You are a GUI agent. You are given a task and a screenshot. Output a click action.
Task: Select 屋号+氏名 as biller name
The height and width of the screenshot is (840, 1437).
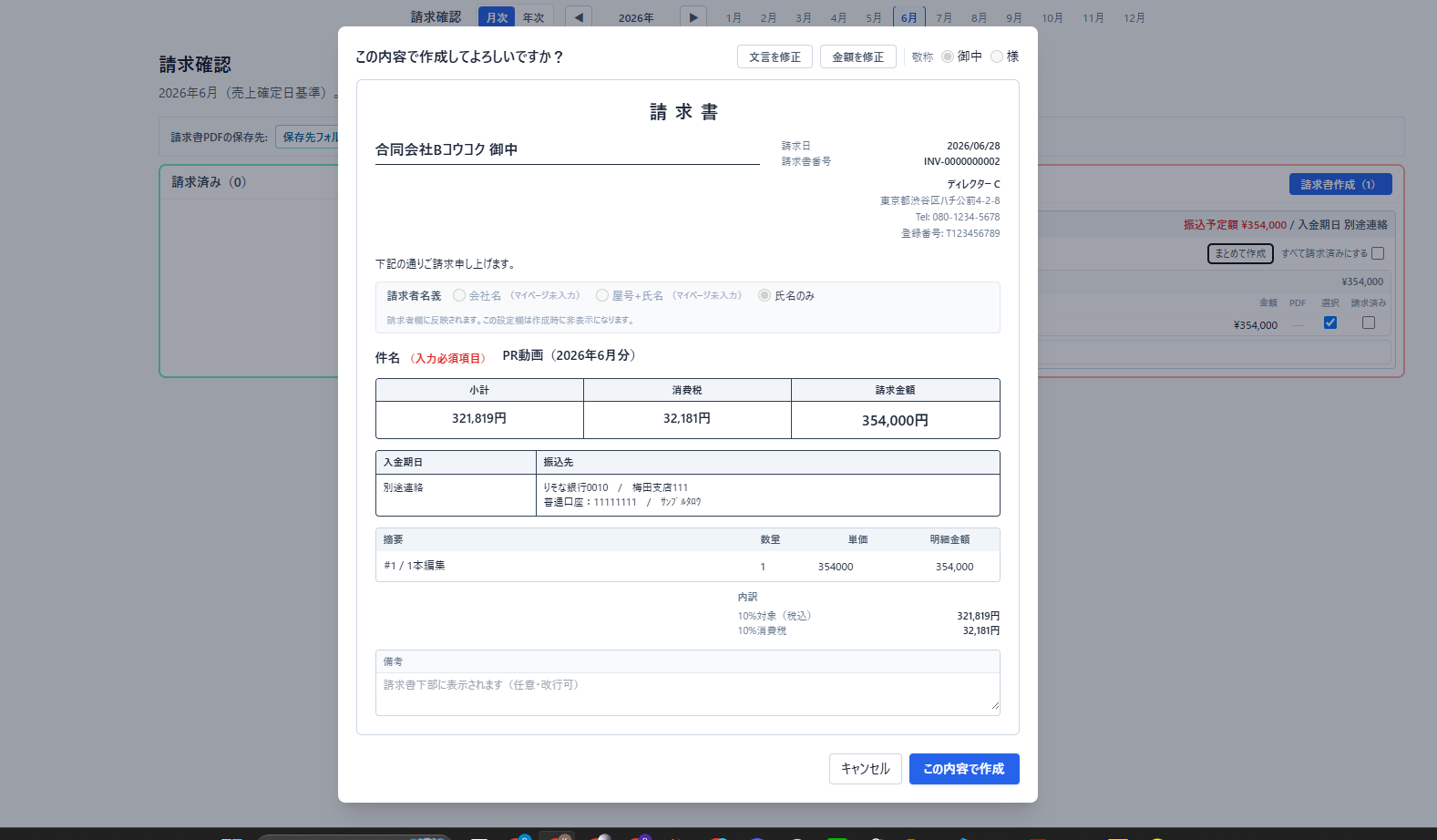[x=602, y=295]
